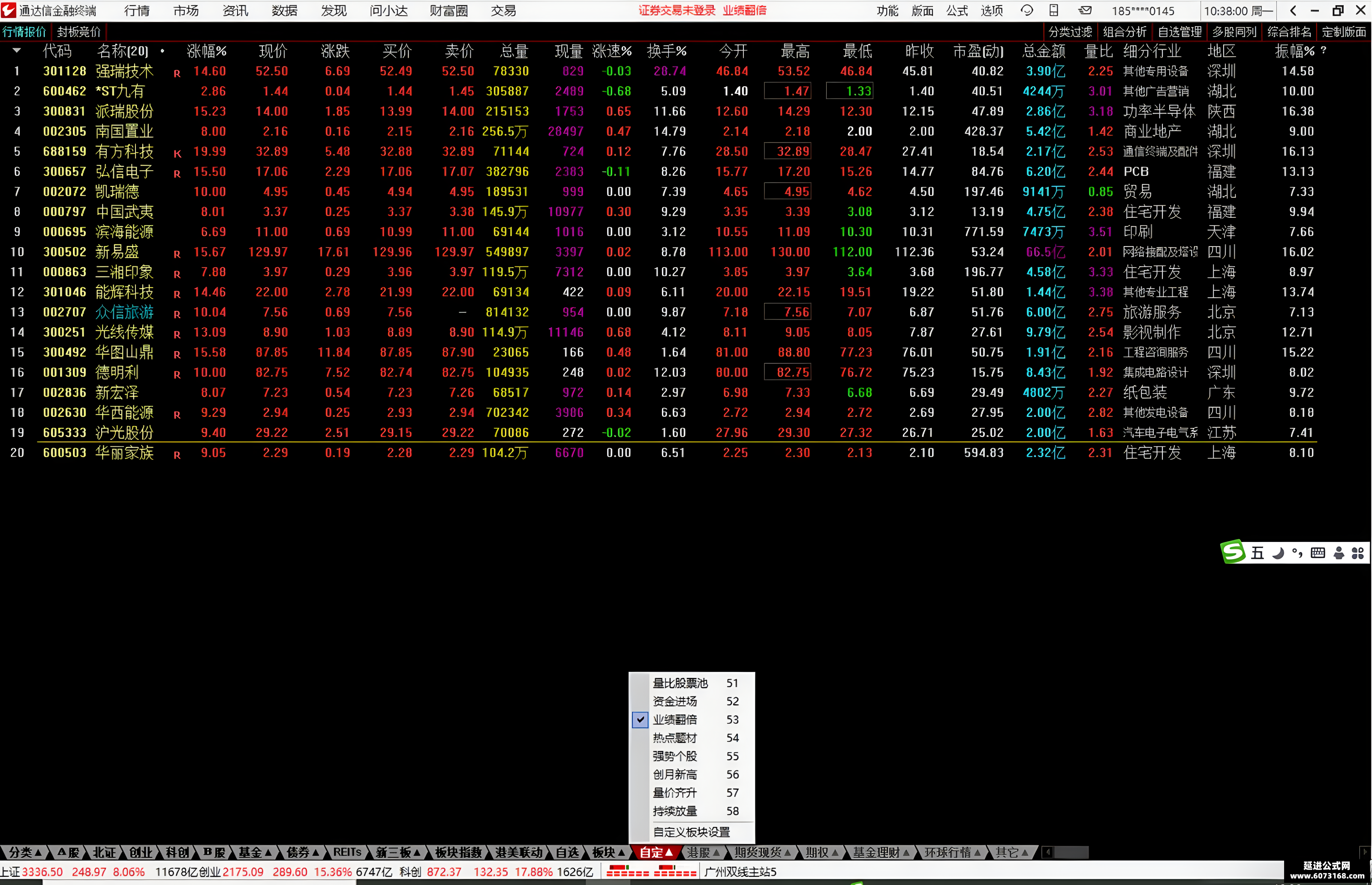Expand the 板块 bottom tab dropdown
This screenshot has height=885, width=1372.
(608, 853)
